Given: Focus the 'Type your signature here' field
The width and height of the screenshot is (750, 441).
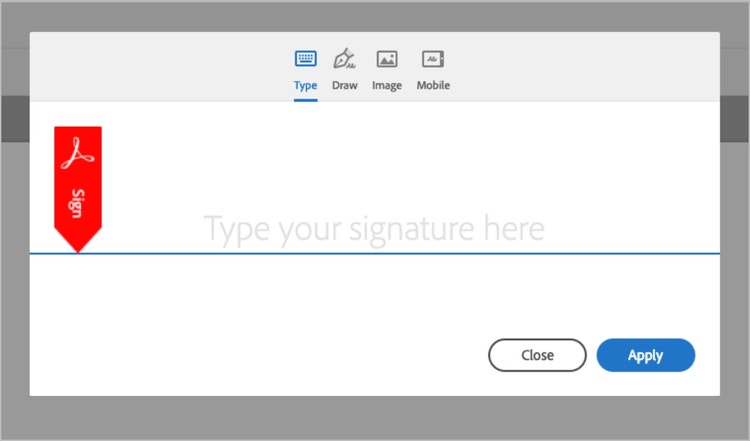Looking at the screenshot, I should (374, 230).
